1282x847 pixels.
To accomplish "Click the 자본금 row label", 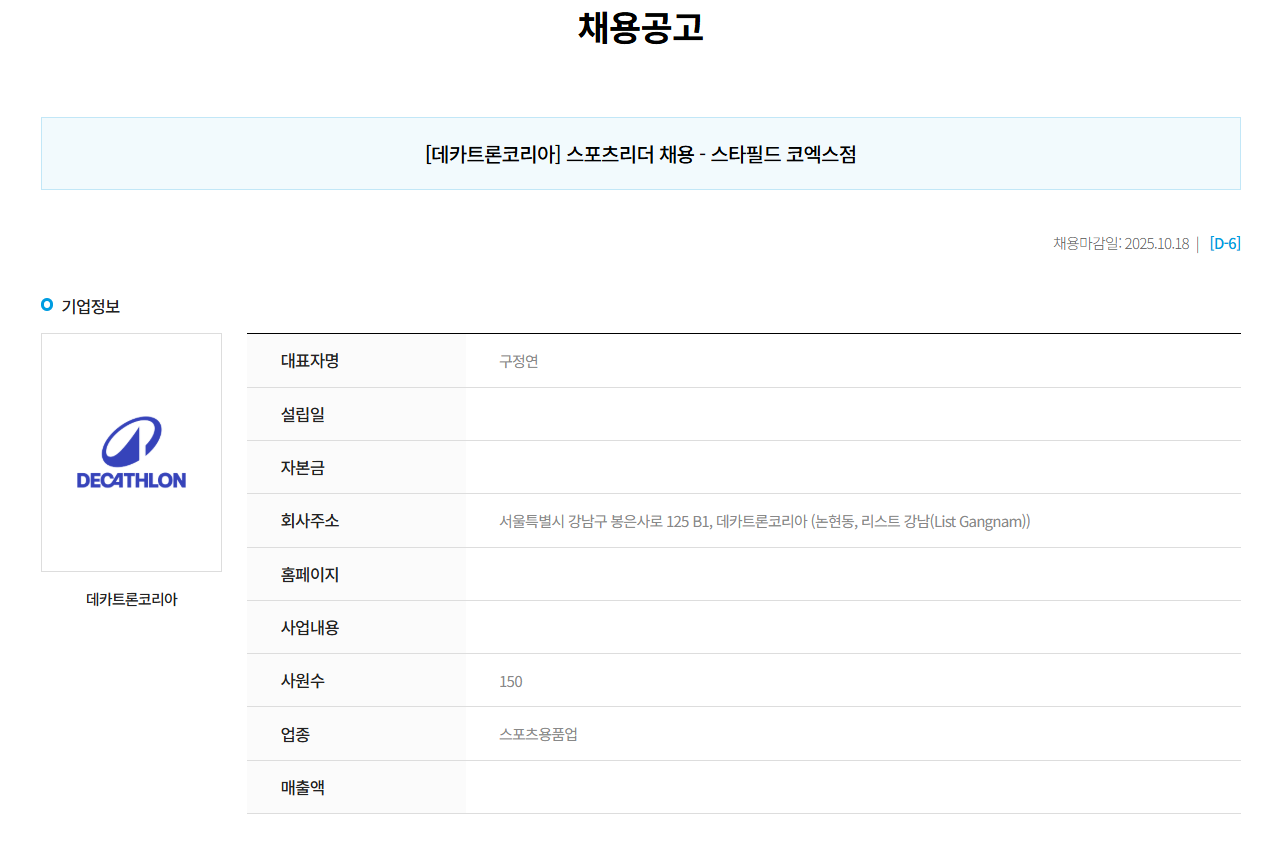I will (303, 467).
